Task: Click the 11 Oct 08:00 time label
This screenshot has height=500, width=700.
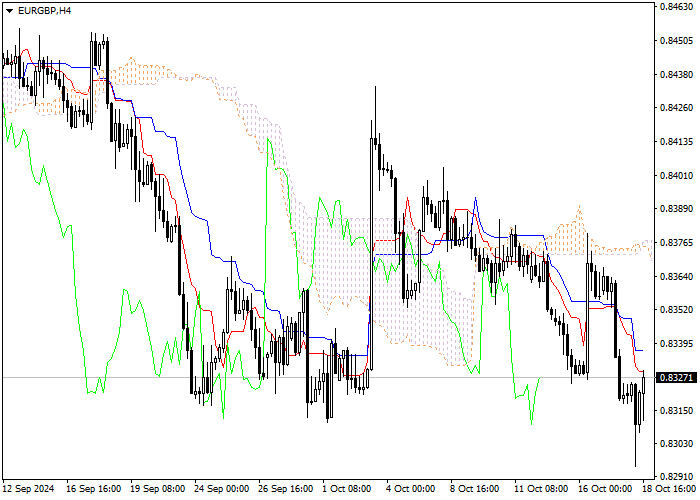Action: [541, 489]
